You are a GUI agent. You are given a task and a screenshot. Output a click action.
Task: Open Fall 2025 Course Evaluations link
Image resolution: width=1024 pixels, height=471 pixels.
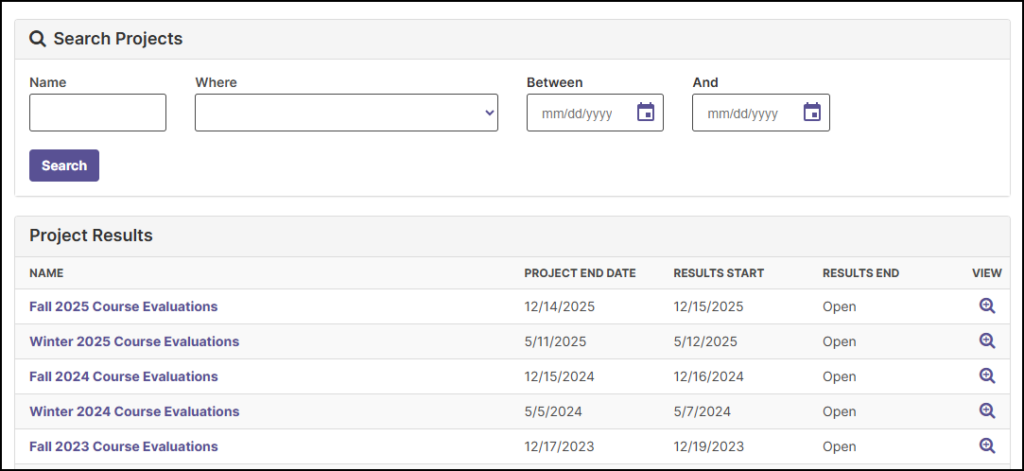tap(123, 306)
